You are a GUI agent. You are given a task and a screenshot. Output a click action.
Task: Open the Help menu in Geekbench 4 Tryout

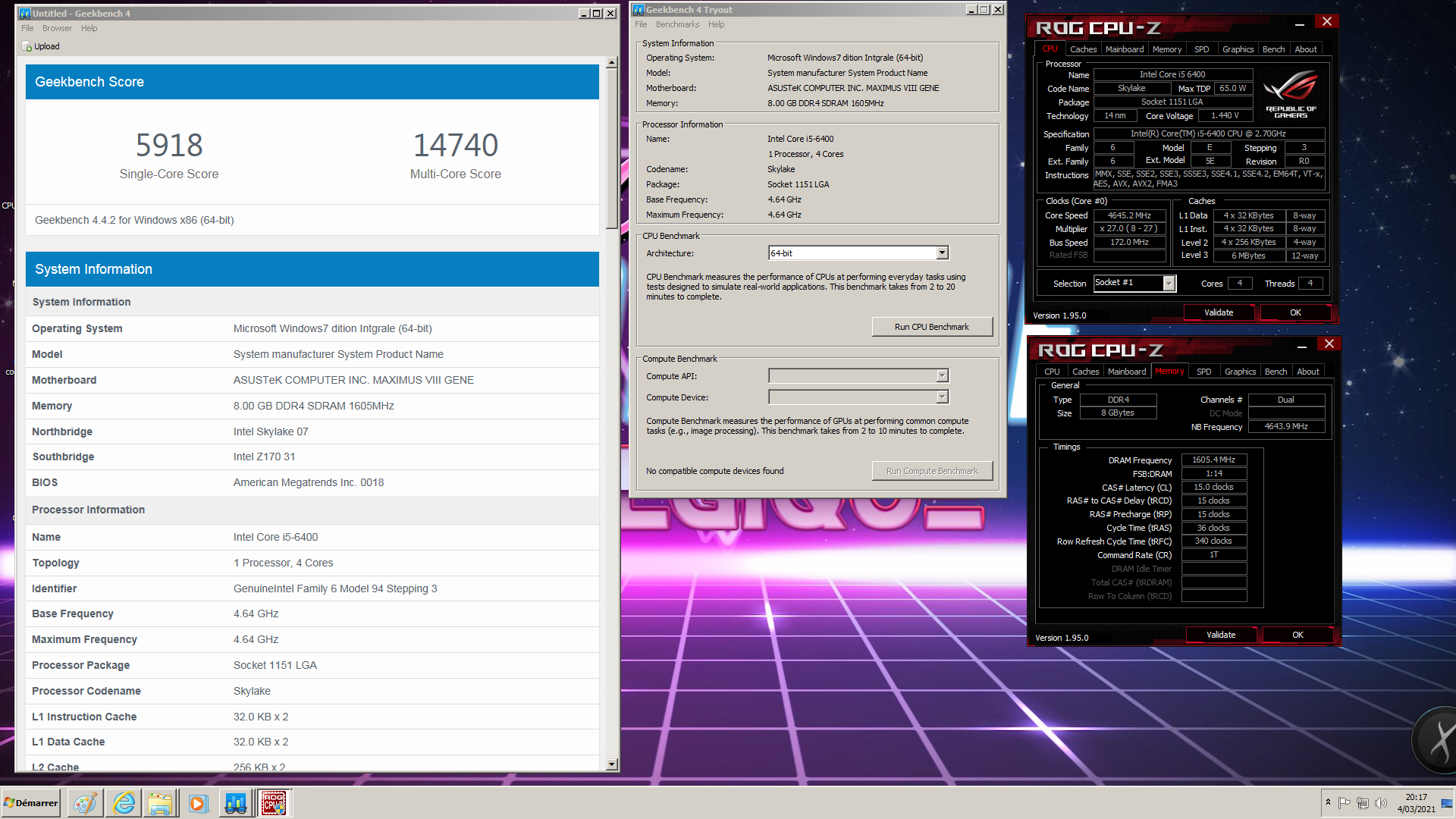pos(716,25)
